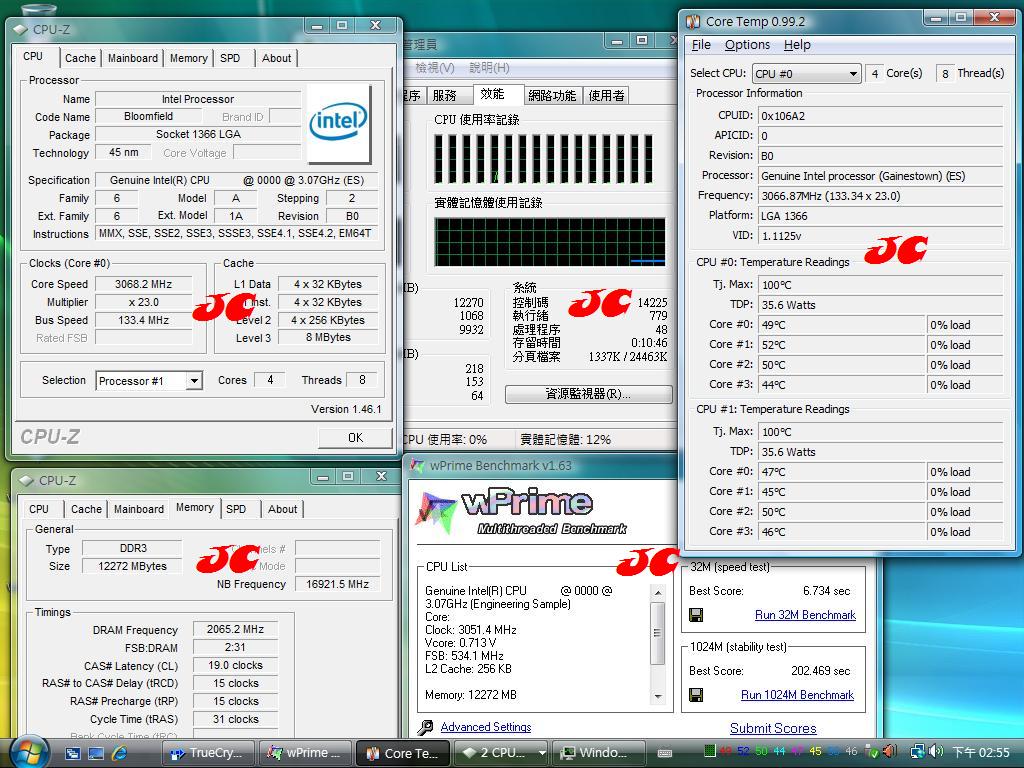Click the DRAM Frequency 2065.2 MHz value
This screenshot has height=768, width=1024.
pyautogui.click(x=235, y=630)
